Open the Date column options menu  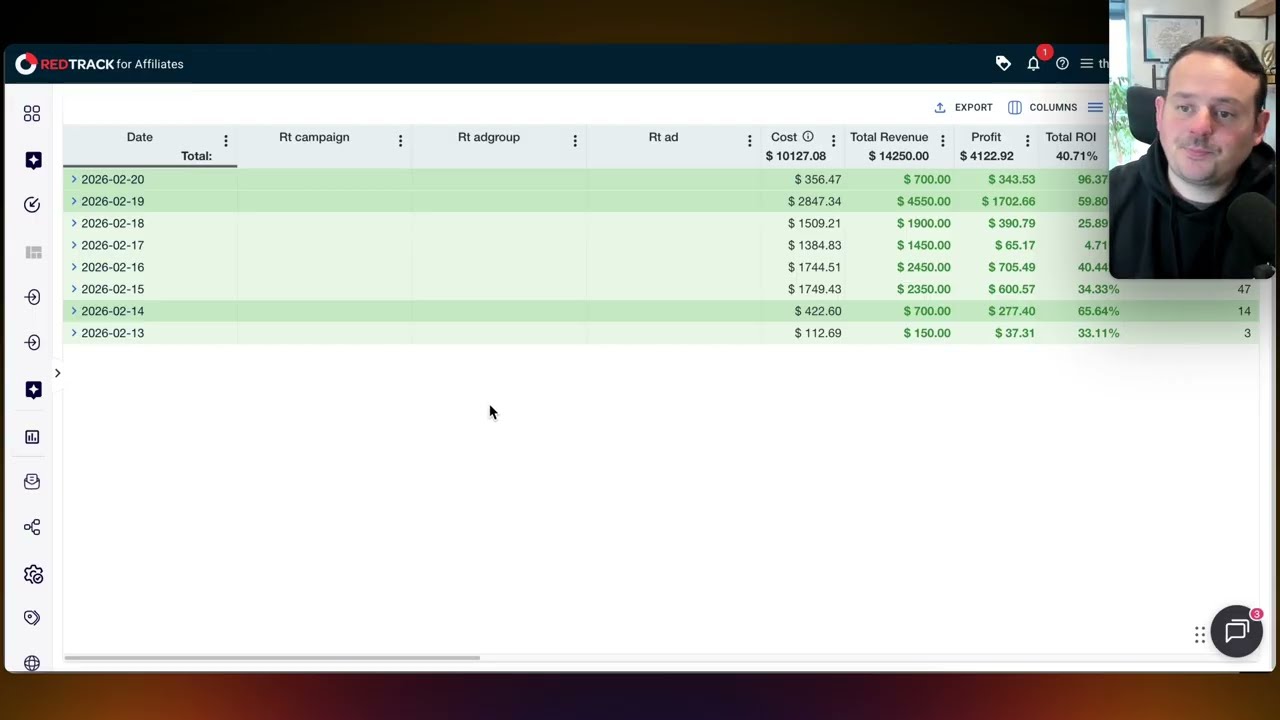point(226,141)
